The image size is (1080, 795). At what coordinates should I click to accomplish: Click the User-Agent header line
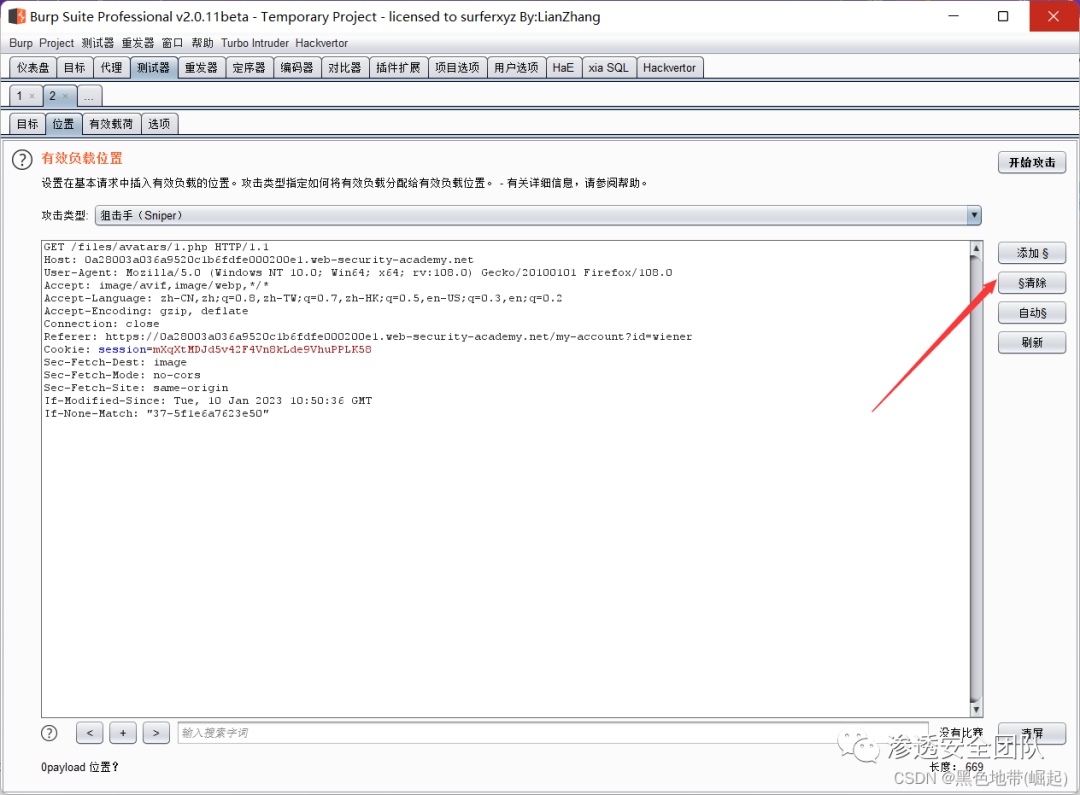coord(358,272)
